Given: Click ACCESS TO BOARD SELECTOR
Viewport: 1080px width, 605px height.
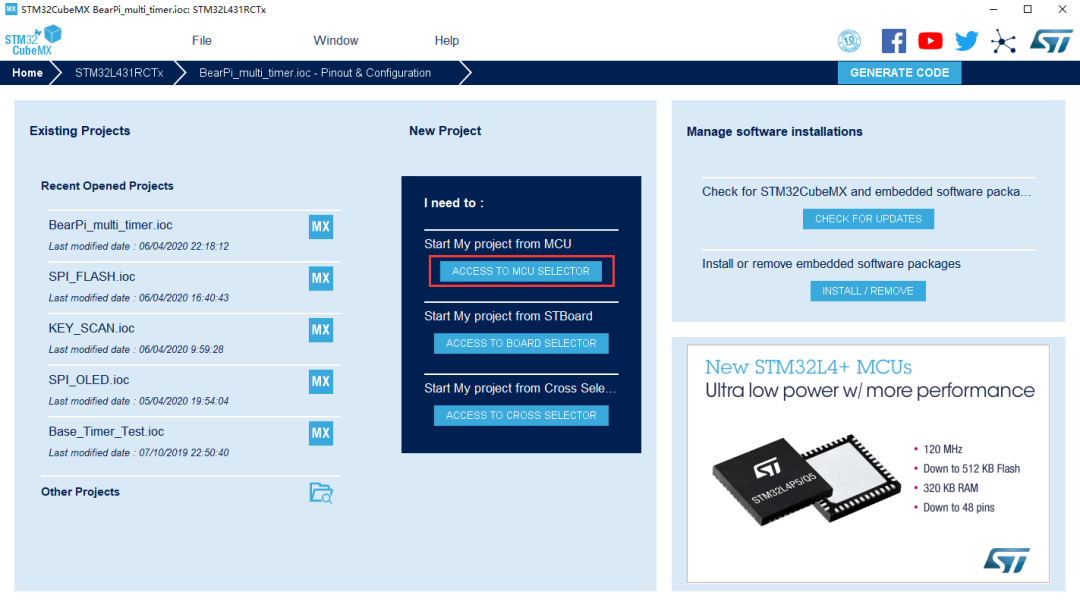Looking at the screenshot, I should pos(521,343).
